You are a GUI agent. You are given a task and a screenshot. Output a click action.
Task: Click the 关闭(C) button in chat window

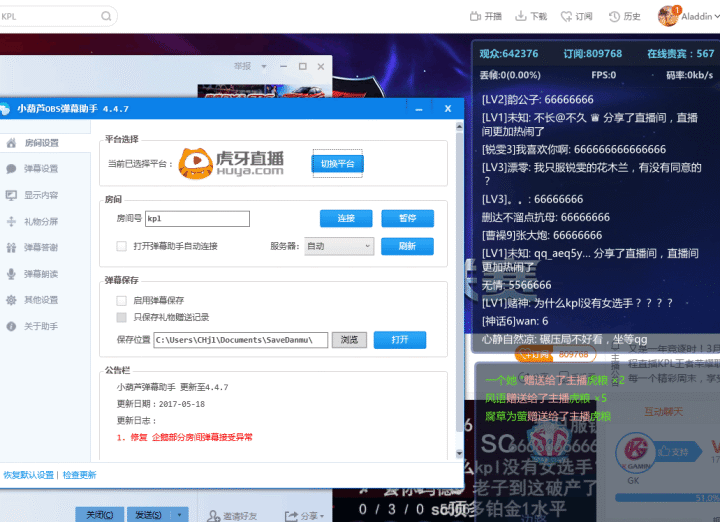(100, 515)
